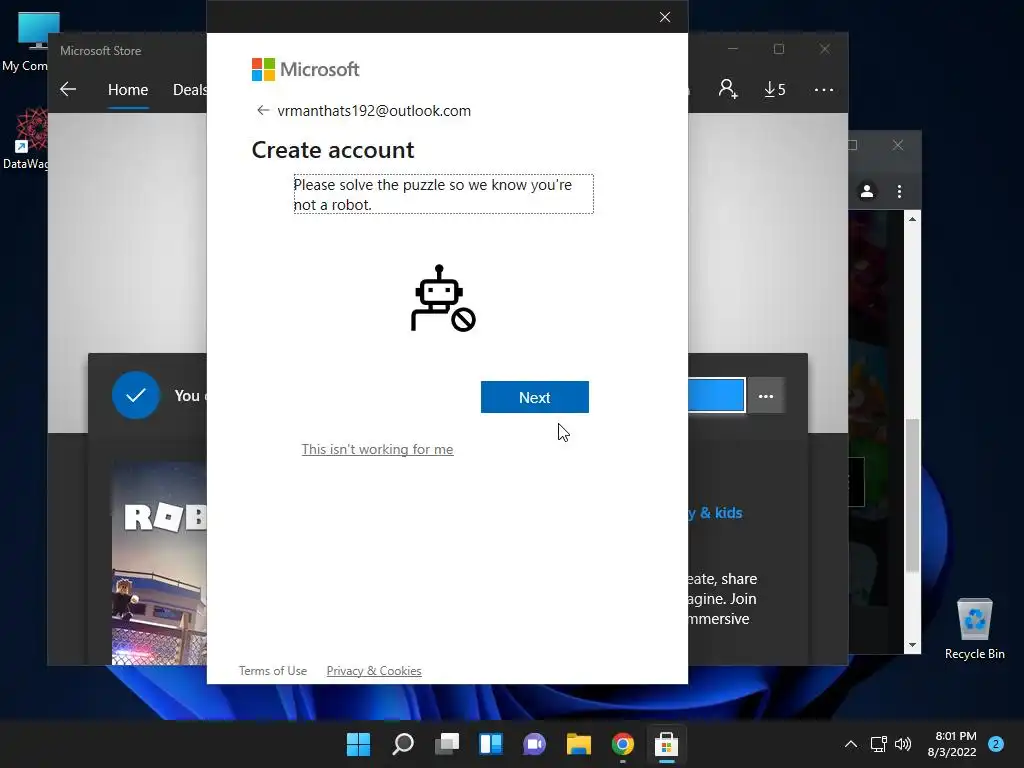Close the Create account dialog
The height and width of the screenshot is (768, 1024).
(665, 17)
